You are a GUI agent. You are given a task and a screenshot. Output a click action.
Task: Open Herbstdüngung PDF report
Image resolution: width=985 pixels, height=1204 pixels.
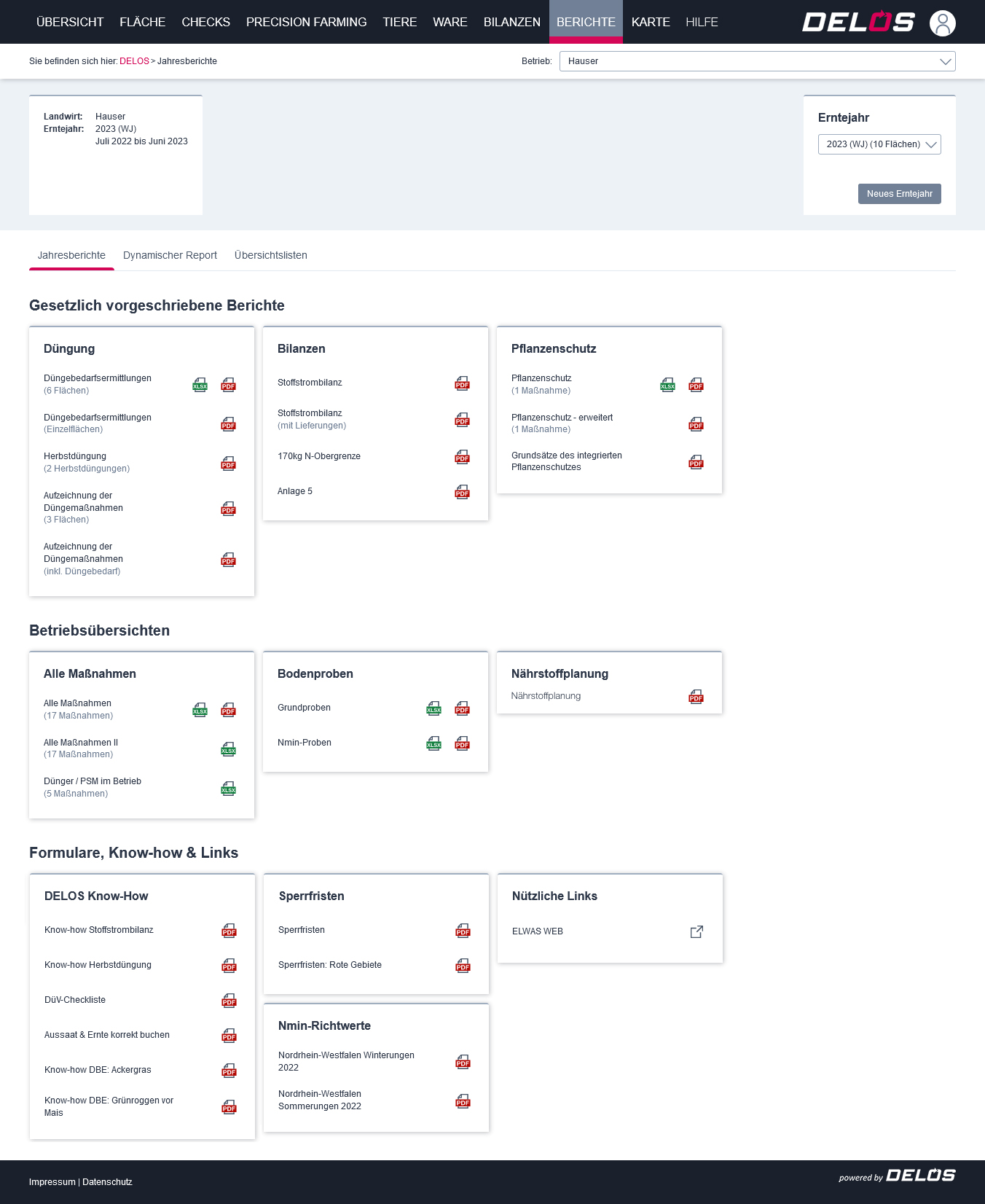pos(229,464)
